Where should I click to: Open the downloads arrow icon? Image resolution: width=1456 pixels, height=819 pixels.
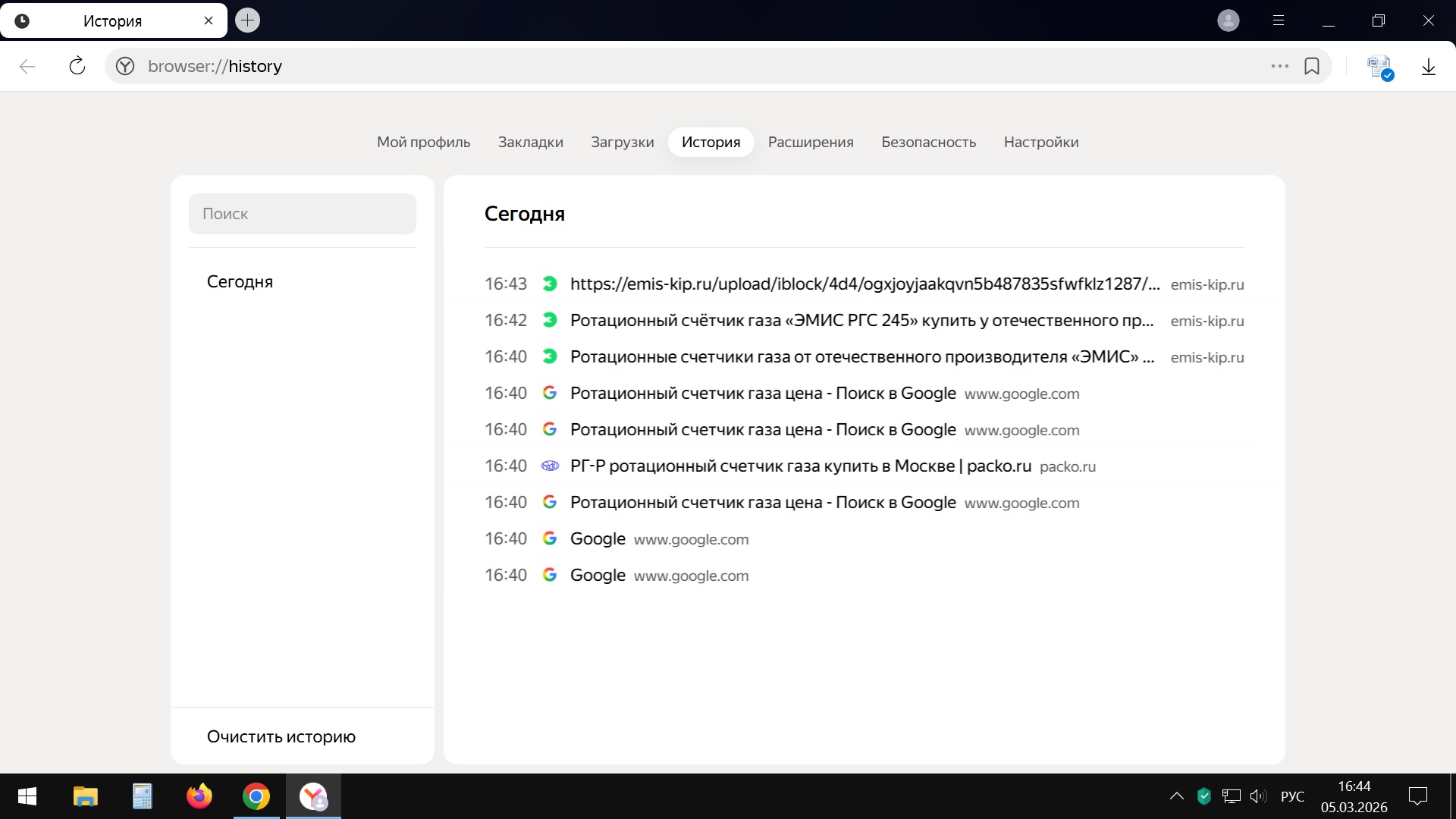1429,67
